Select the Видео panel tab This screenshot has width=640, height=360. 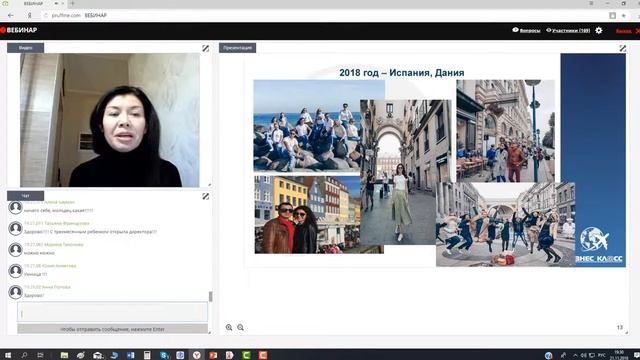[25, 48]
